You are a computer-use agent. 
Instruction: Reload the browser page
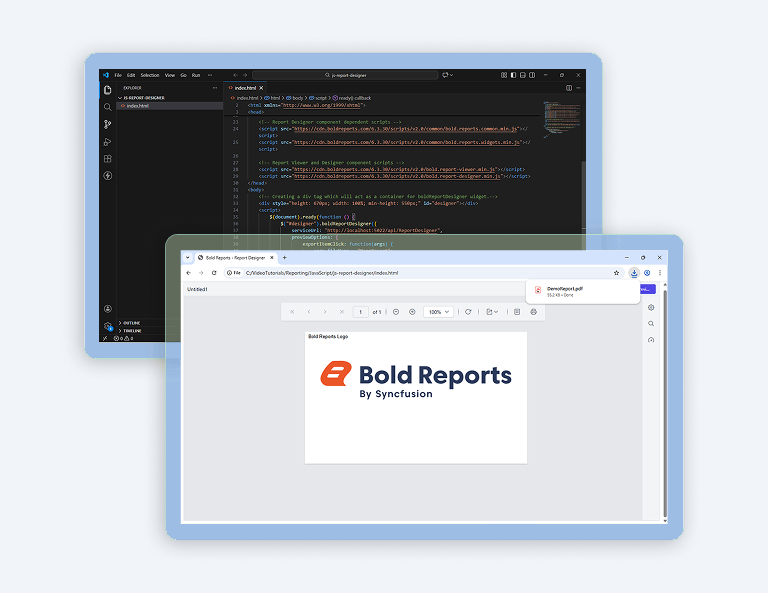(214, 273)
